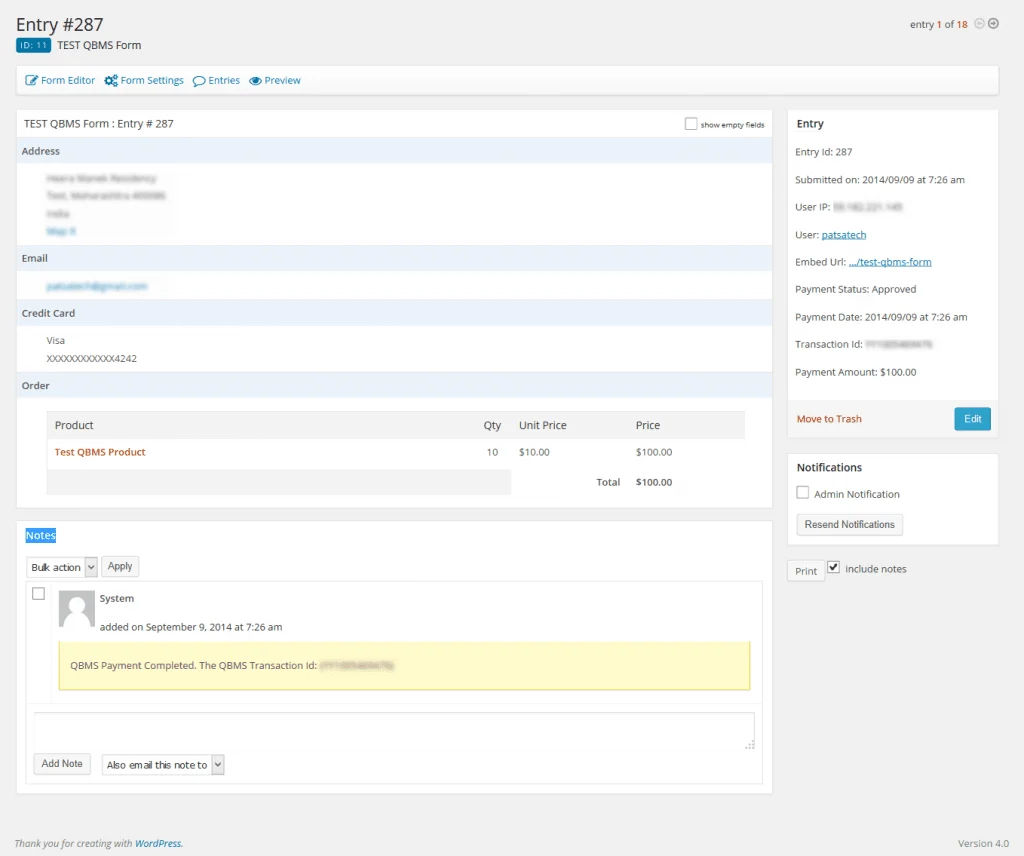Viewport: 1024px width, 856px height.
Task: Go to next entry arrow icon
Action: point(993,24)
